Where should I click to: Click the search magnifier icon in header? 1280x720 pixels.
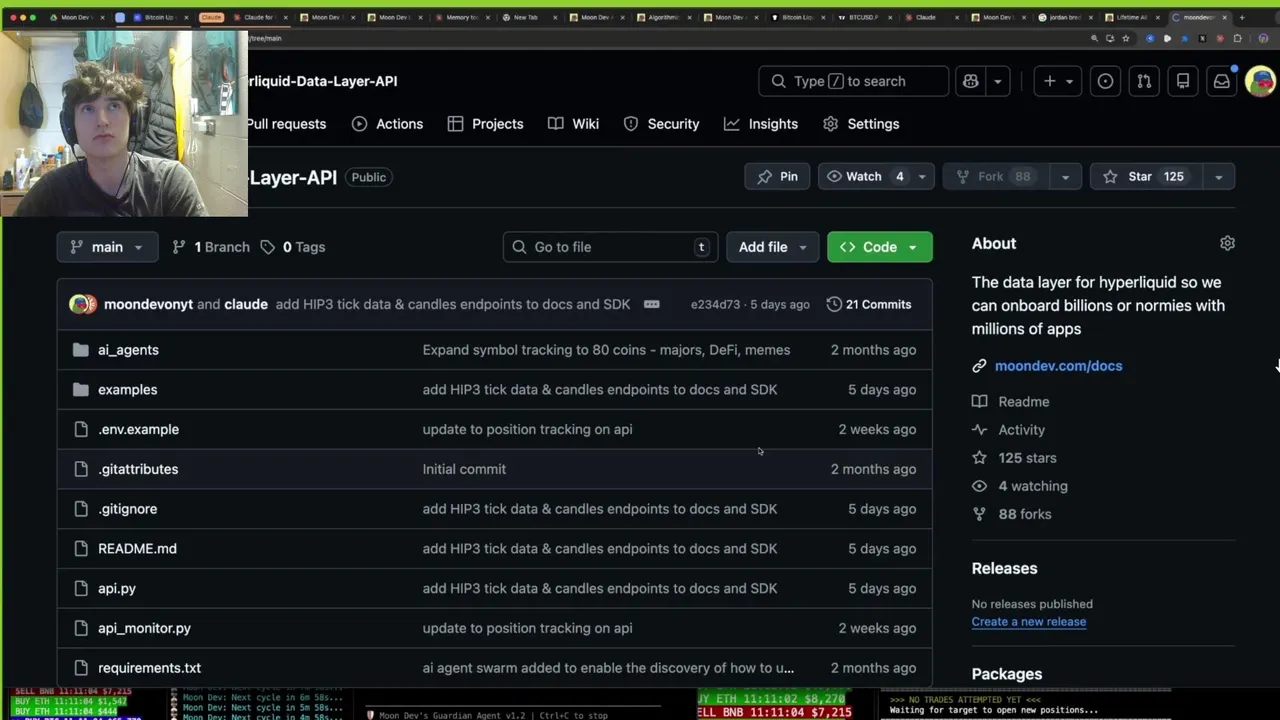point(778,81)
